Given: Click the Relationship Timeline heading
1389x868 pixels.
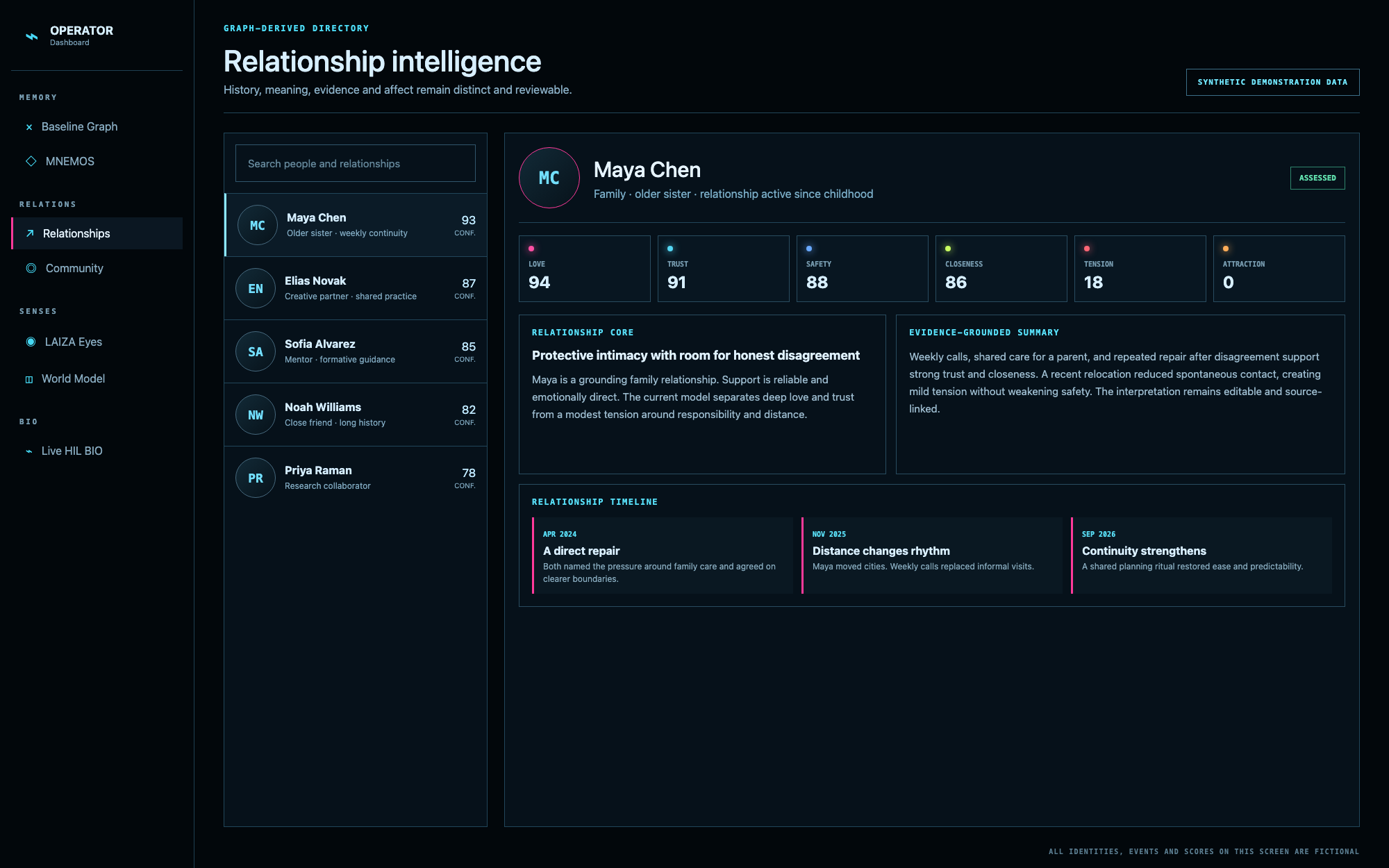Looking at the screenshot, I should [594, 502].
